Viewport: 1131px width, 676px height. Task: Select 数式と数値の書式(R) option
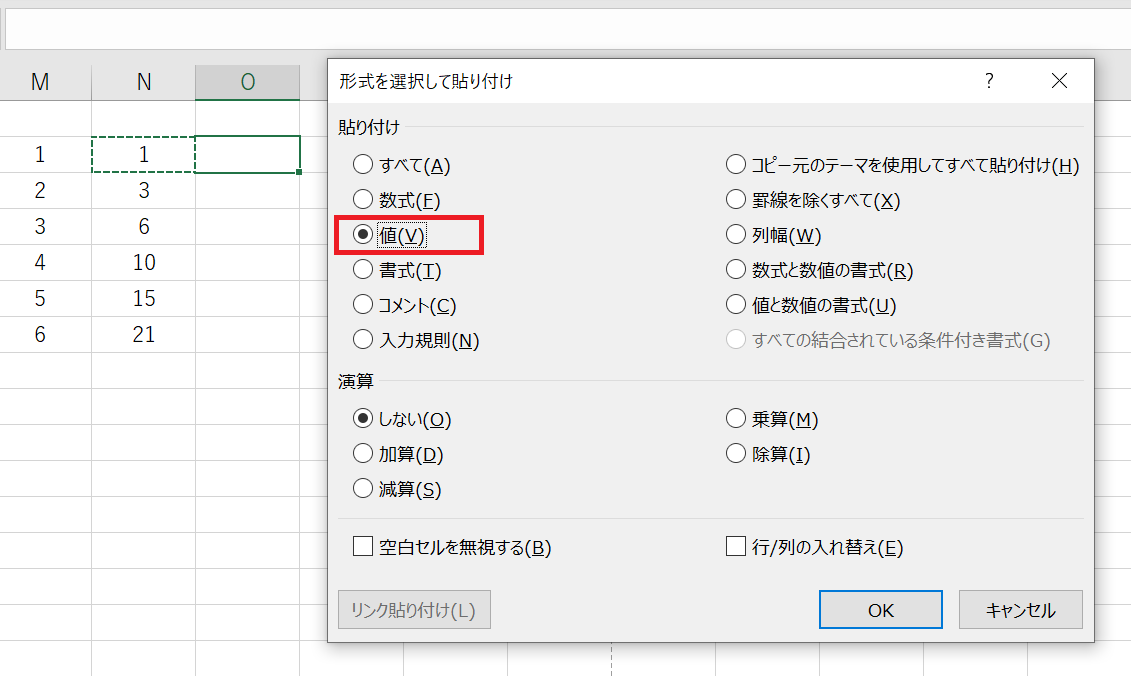pos(736,270)
